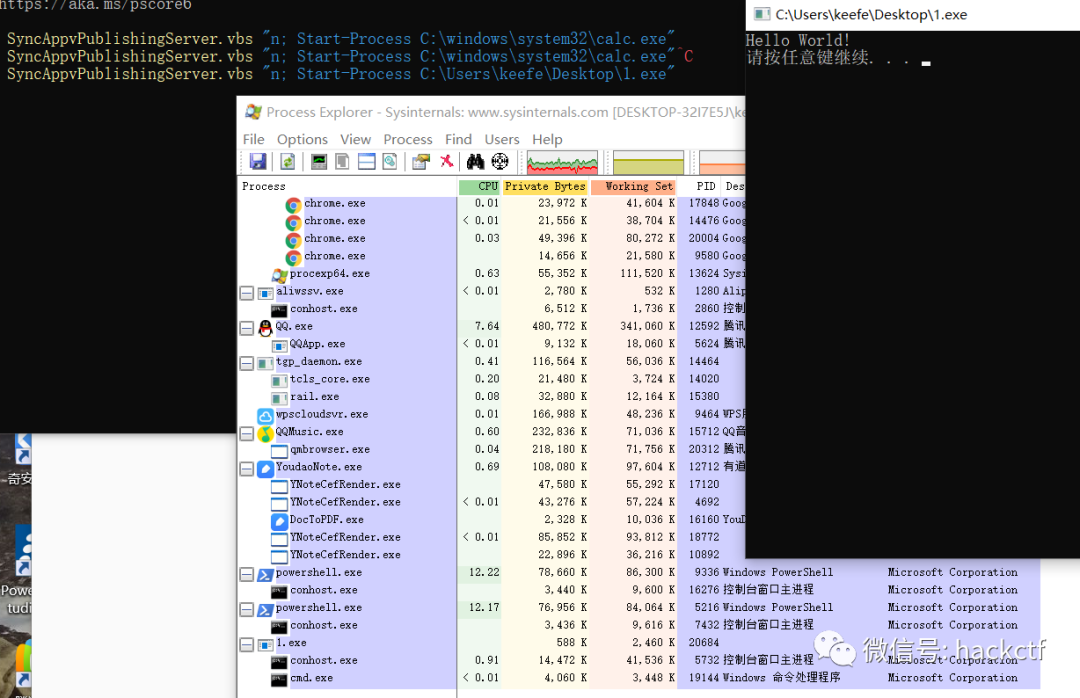Collapse the 1.exe tree node
The width and height of the screenshot is (1080, 698).
tap(247, 644)
